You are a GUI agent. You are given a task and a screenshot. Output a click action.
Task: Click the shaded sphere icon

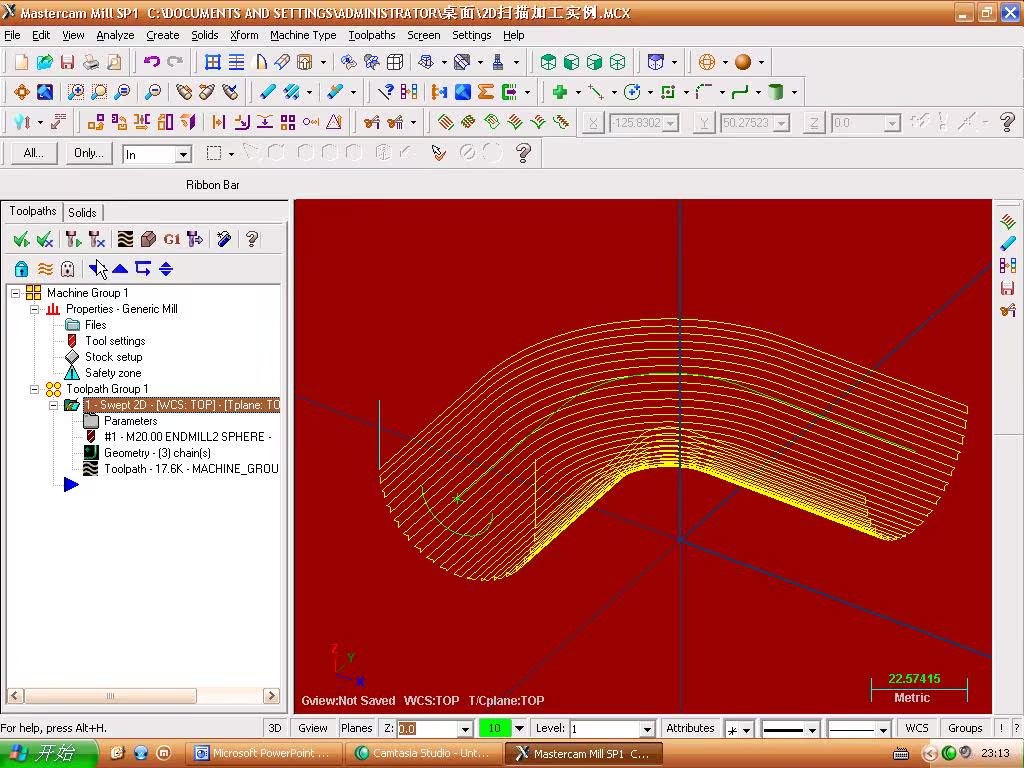click(743, 62)
